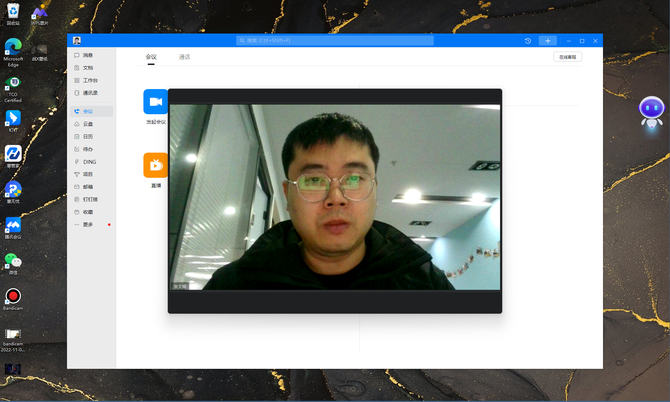Click the search box in the title bar

335,40
